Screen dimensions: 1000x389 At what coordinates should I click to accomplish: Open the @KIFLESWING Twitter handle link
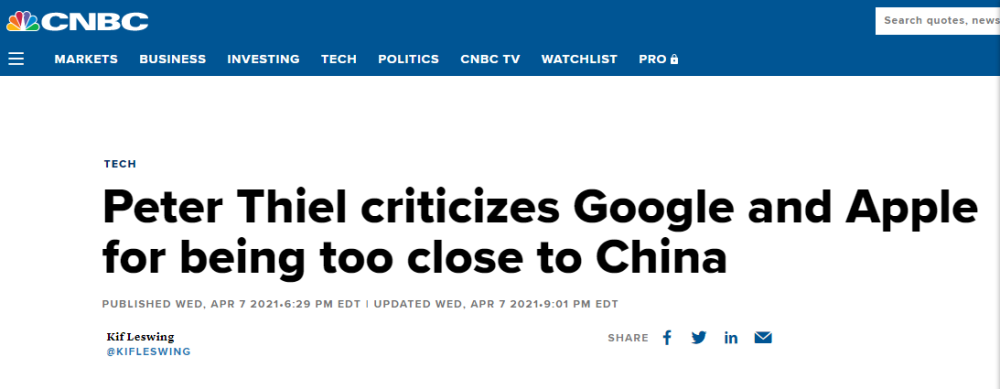tap(149, 352)
